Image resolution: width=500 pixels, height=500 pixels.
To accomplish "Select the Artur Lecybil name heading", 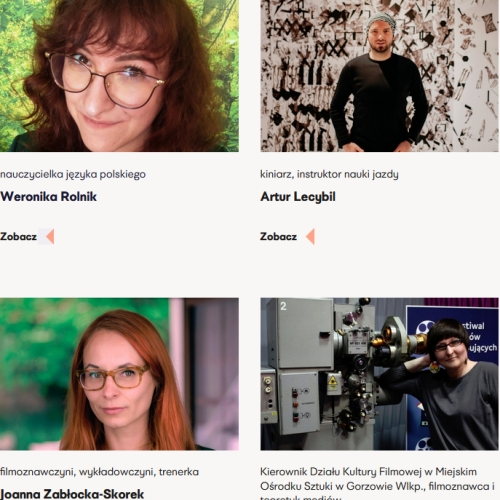I will click(x=298, y=197).
